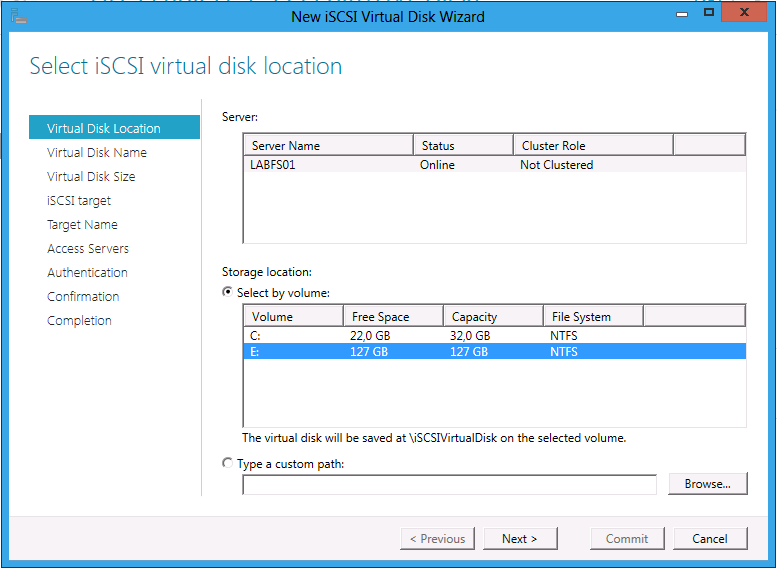This screenshot has height=568, width=777.
Task: Sort volumes by Free Space column
Action: click(393, 317)
